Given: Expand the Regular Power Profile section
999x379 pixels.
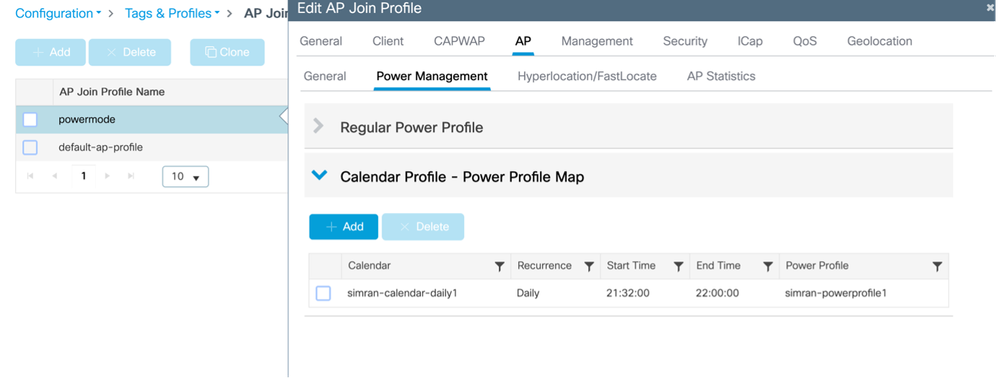Looking at the screenshot, I should point(319,127).
